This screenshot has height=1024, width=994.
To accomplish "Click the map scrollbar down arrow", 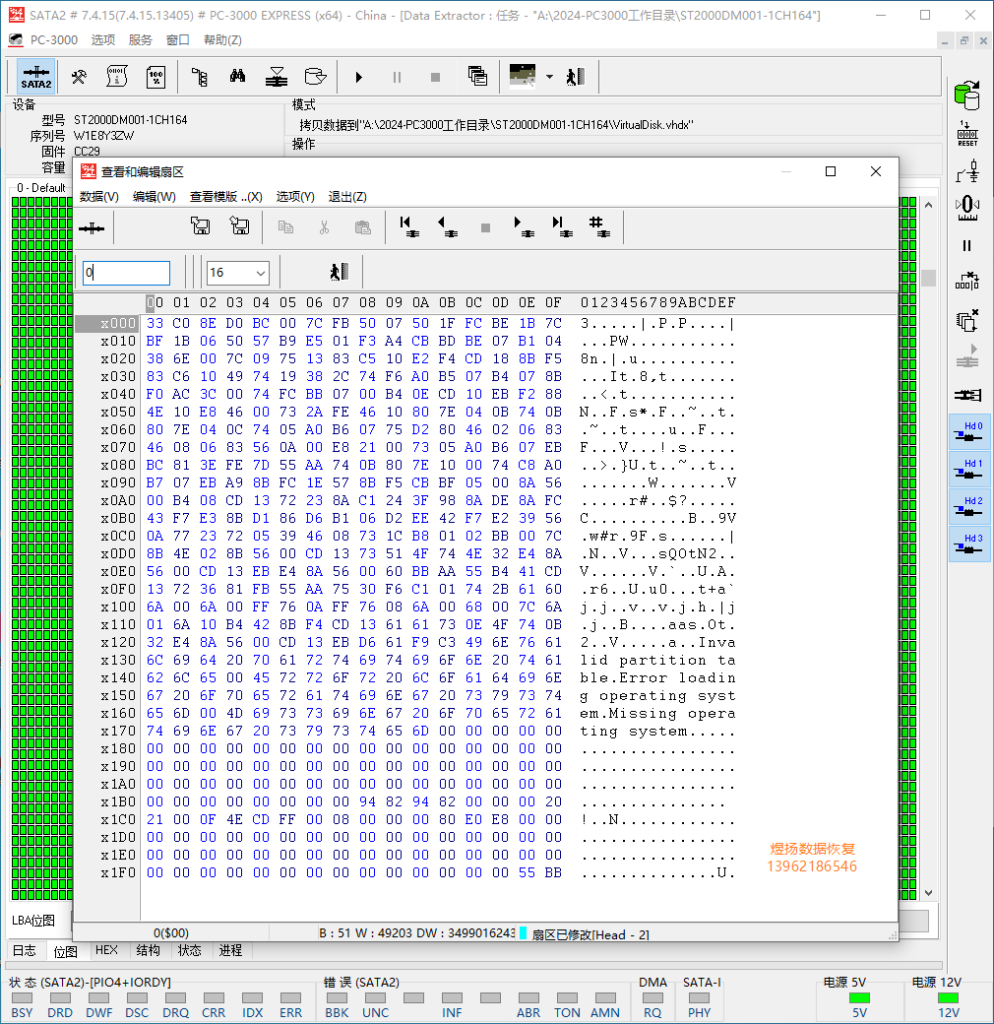I will [x=928, y=893].
